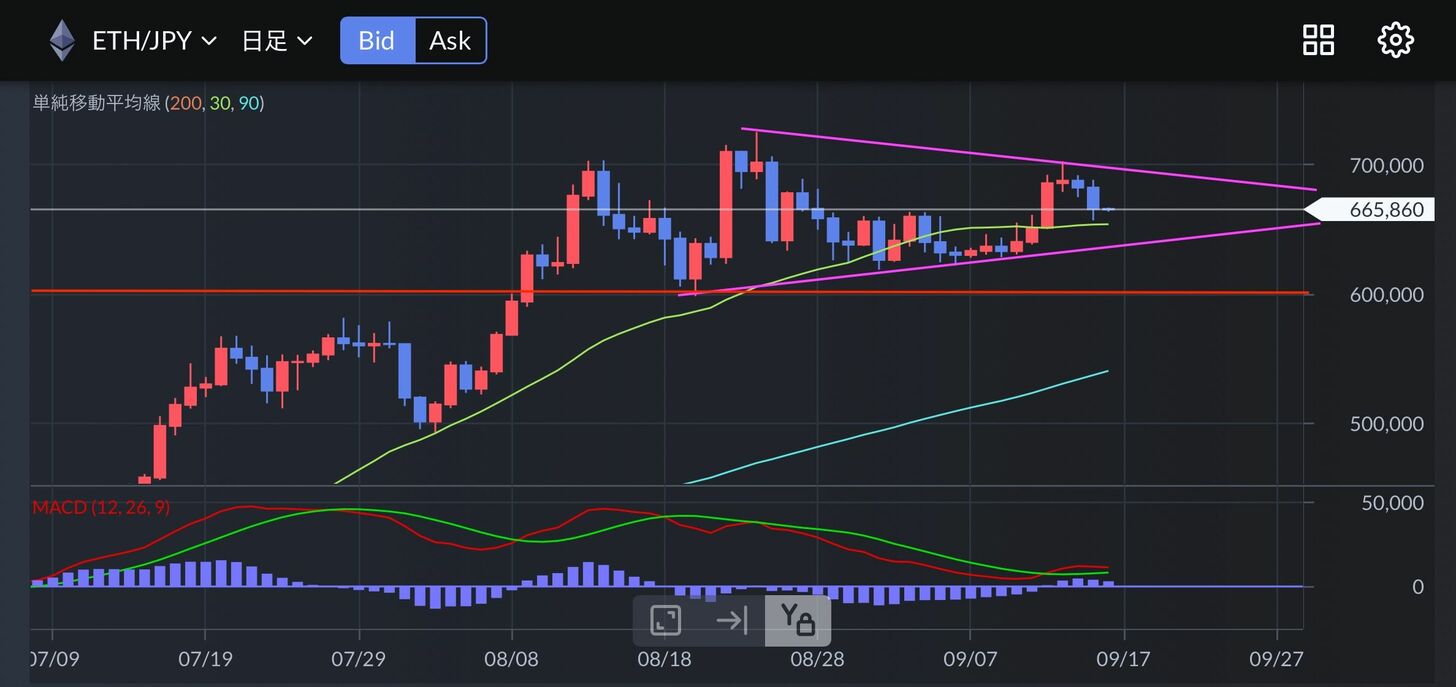Click the 665,860 current price tag
Image resolution: width=1456 pixels, height=687 pixels.
click(x=1385, y=210)
